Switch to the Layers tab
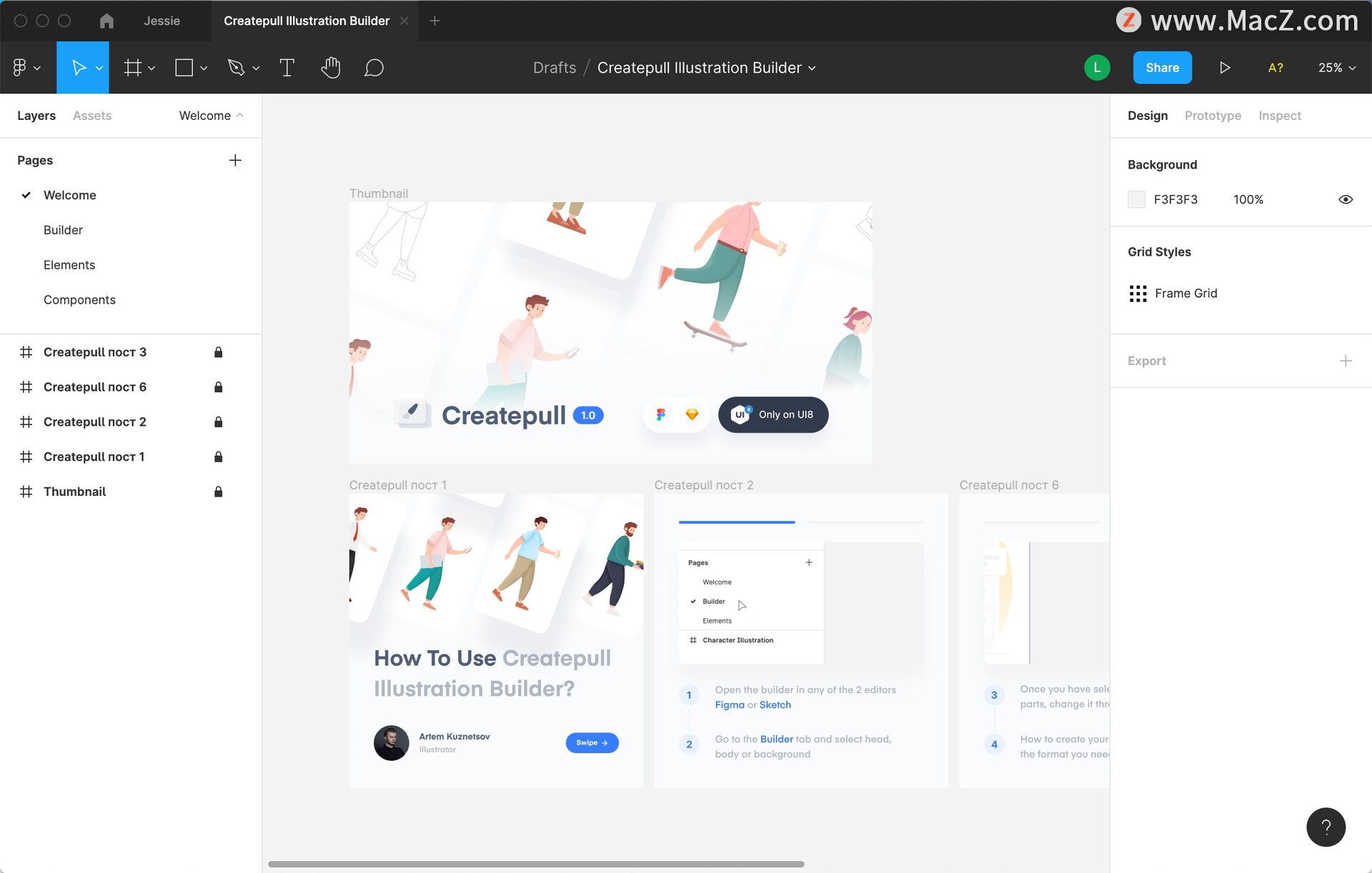1372x873 pixels. (x=36, y=116)
